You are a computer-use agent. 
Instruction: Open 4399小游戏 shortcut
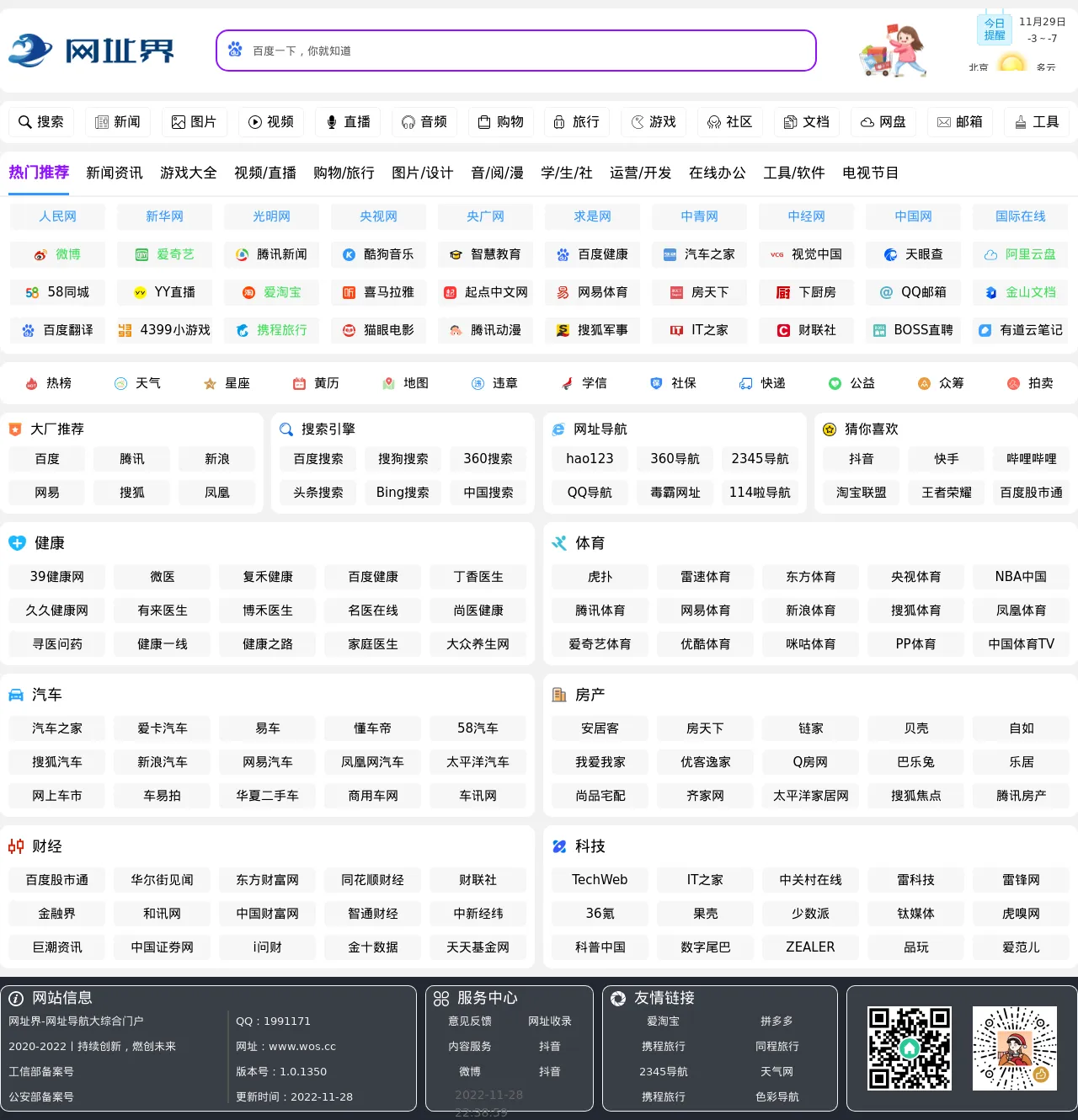click(x=164, y=330)
